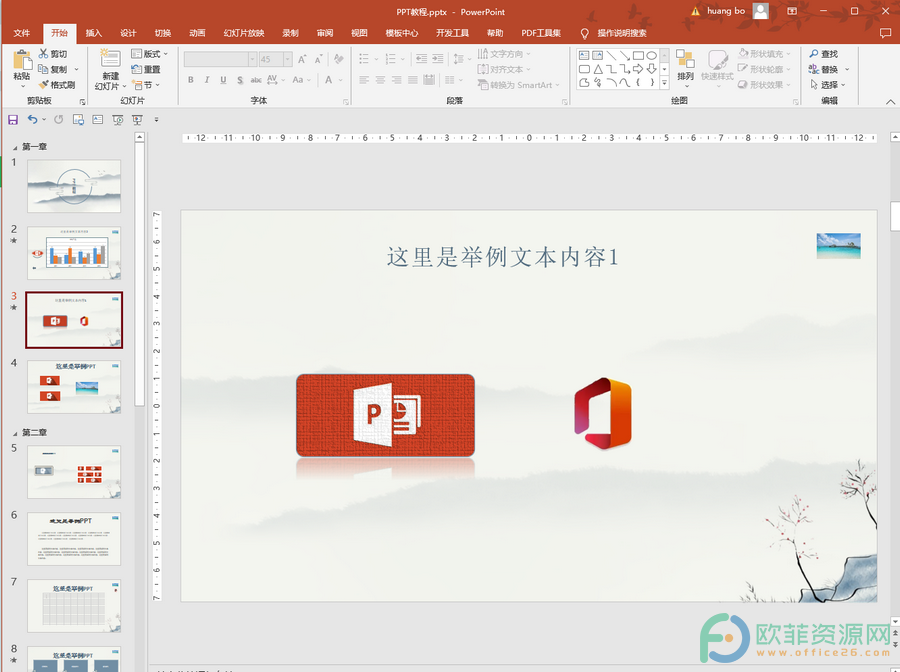This screenshot has width=900, height=672.
Task: Switch to the 插入 (Insert) tab
Action: coord(94,33)
